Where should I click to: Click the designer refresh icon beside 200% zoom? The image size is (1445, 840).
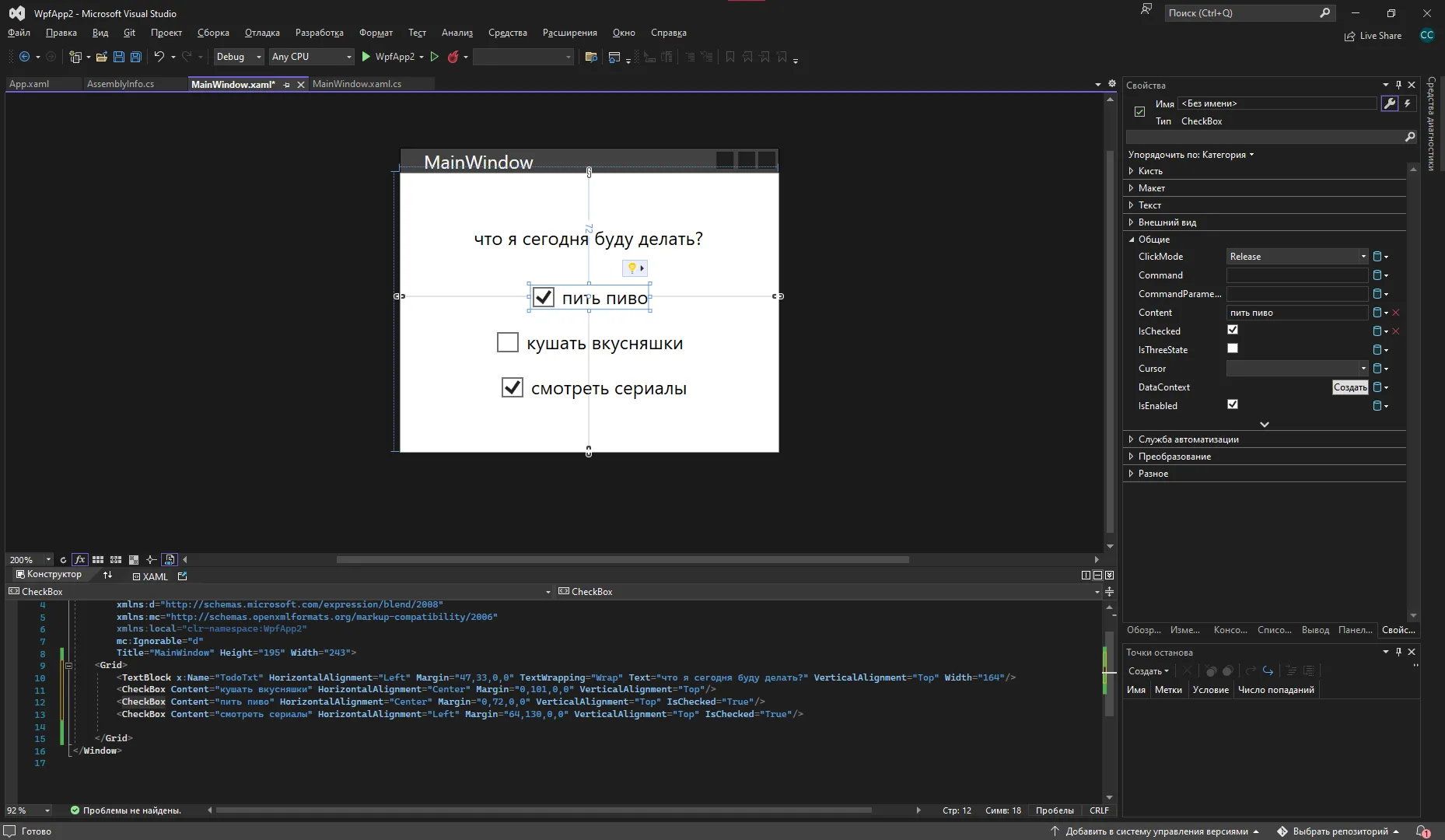[64, 560]
